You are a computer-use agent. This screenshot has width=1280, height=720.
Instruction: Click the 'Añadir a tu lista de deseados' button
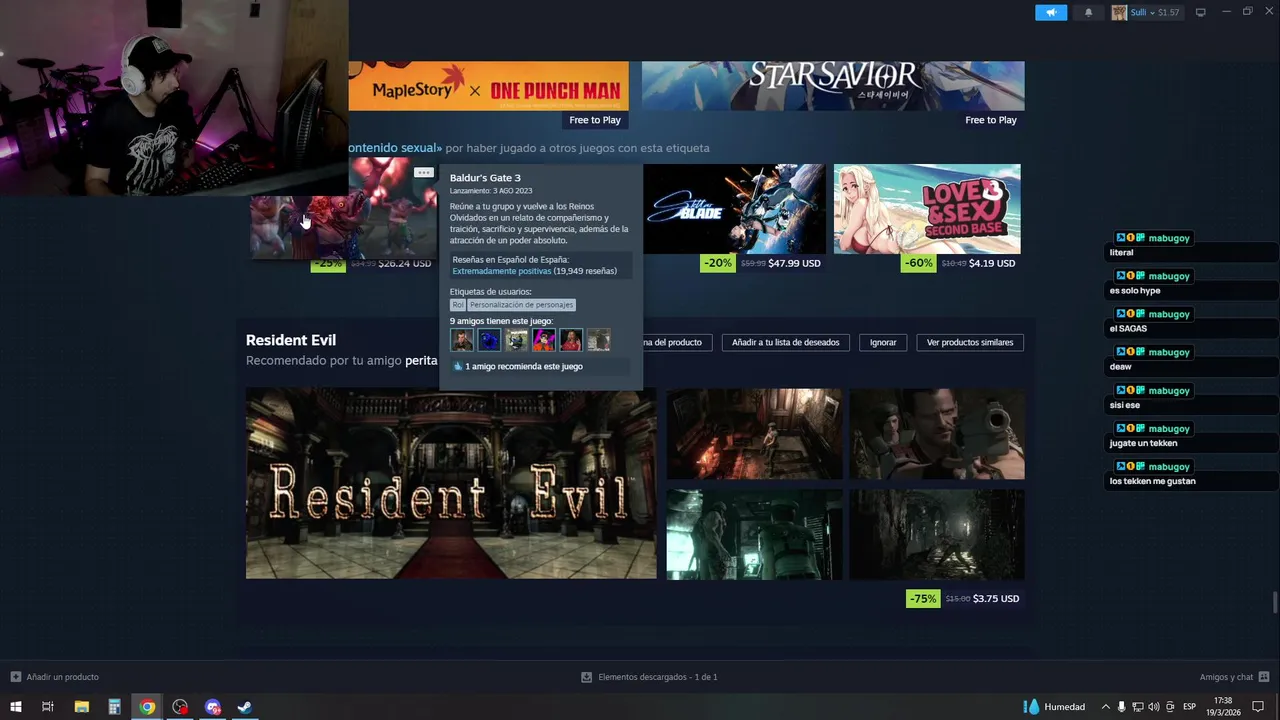click(x=786, y=342)
